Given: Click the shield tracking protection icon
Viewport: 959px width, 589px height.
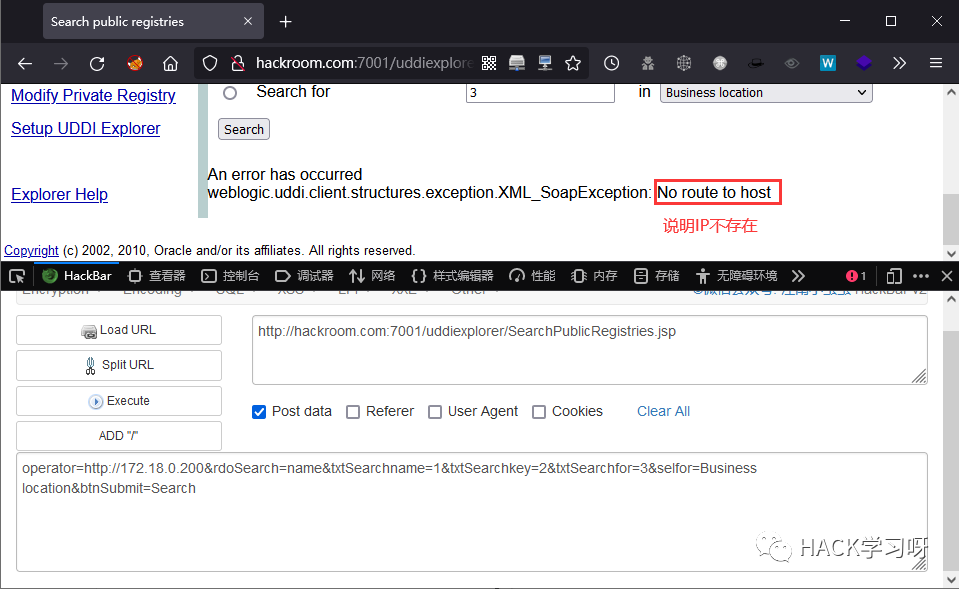Looking at the screenshot, I should point(210,63).
